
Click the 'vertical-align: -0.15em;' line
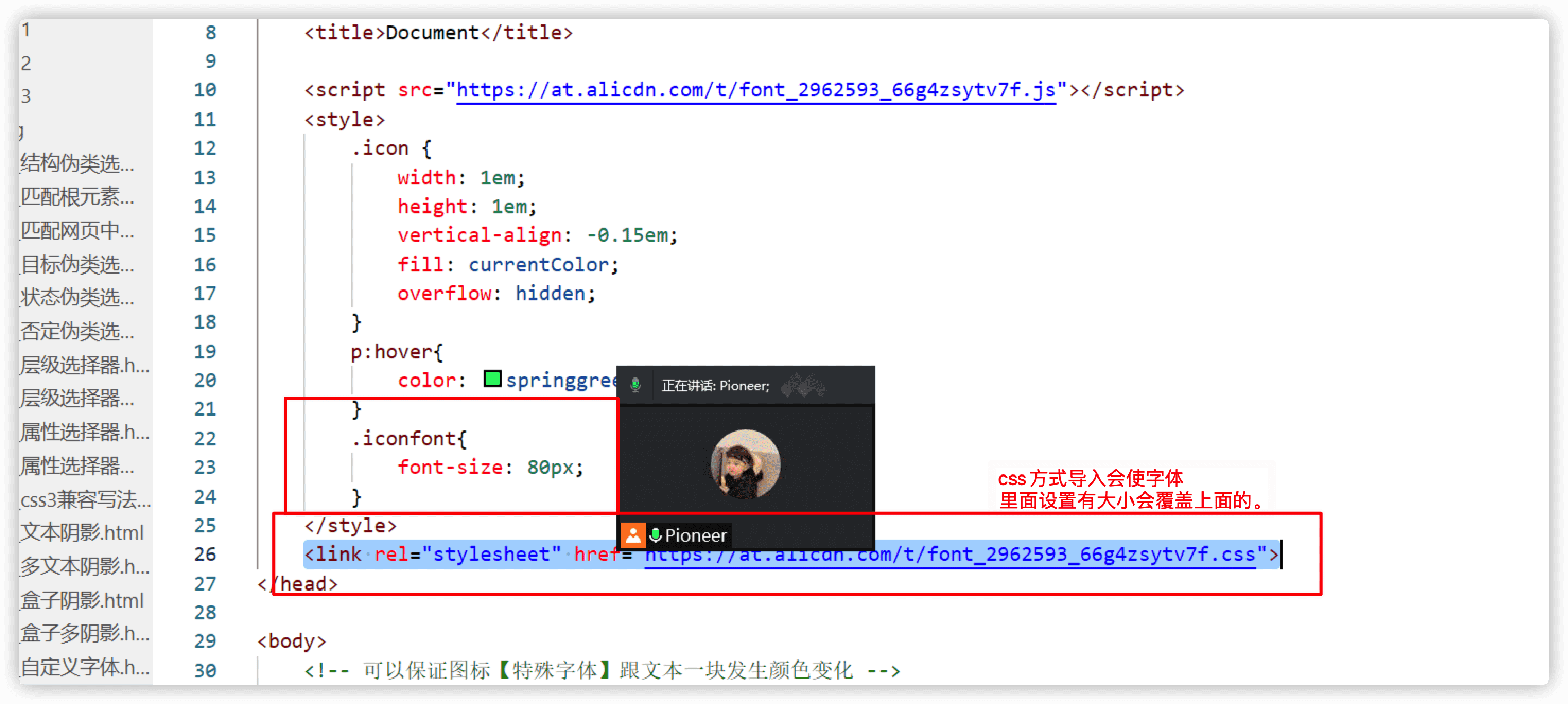(x=537, y=235)
